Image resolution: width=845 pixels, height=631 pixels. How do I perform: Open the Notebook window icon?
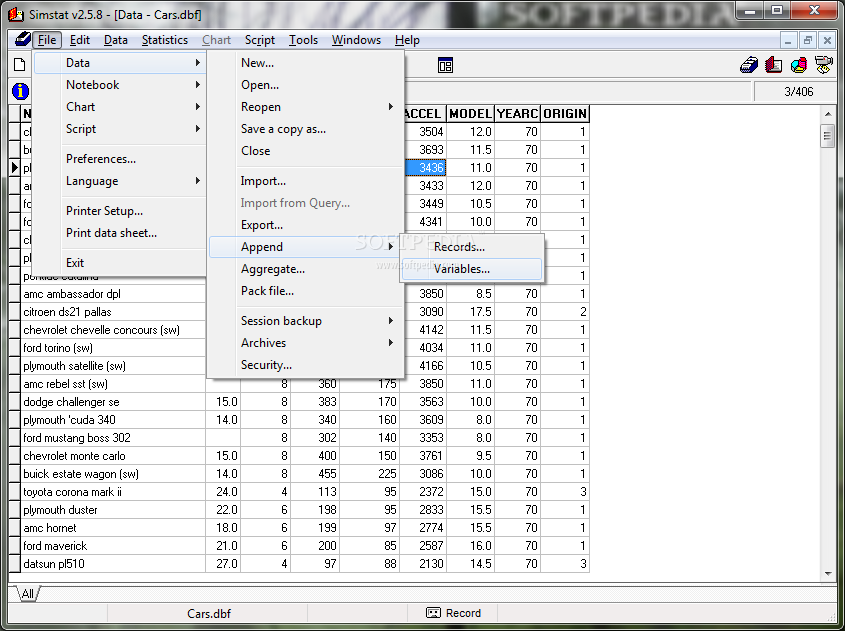coord(773,65)
